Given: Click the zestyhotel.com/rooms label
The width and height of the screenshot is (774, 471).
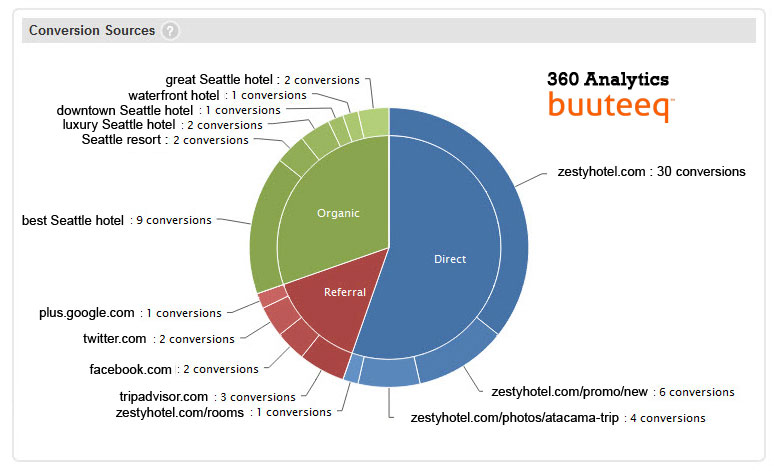Looking at the screenshot, I should (x=223, y=412).
